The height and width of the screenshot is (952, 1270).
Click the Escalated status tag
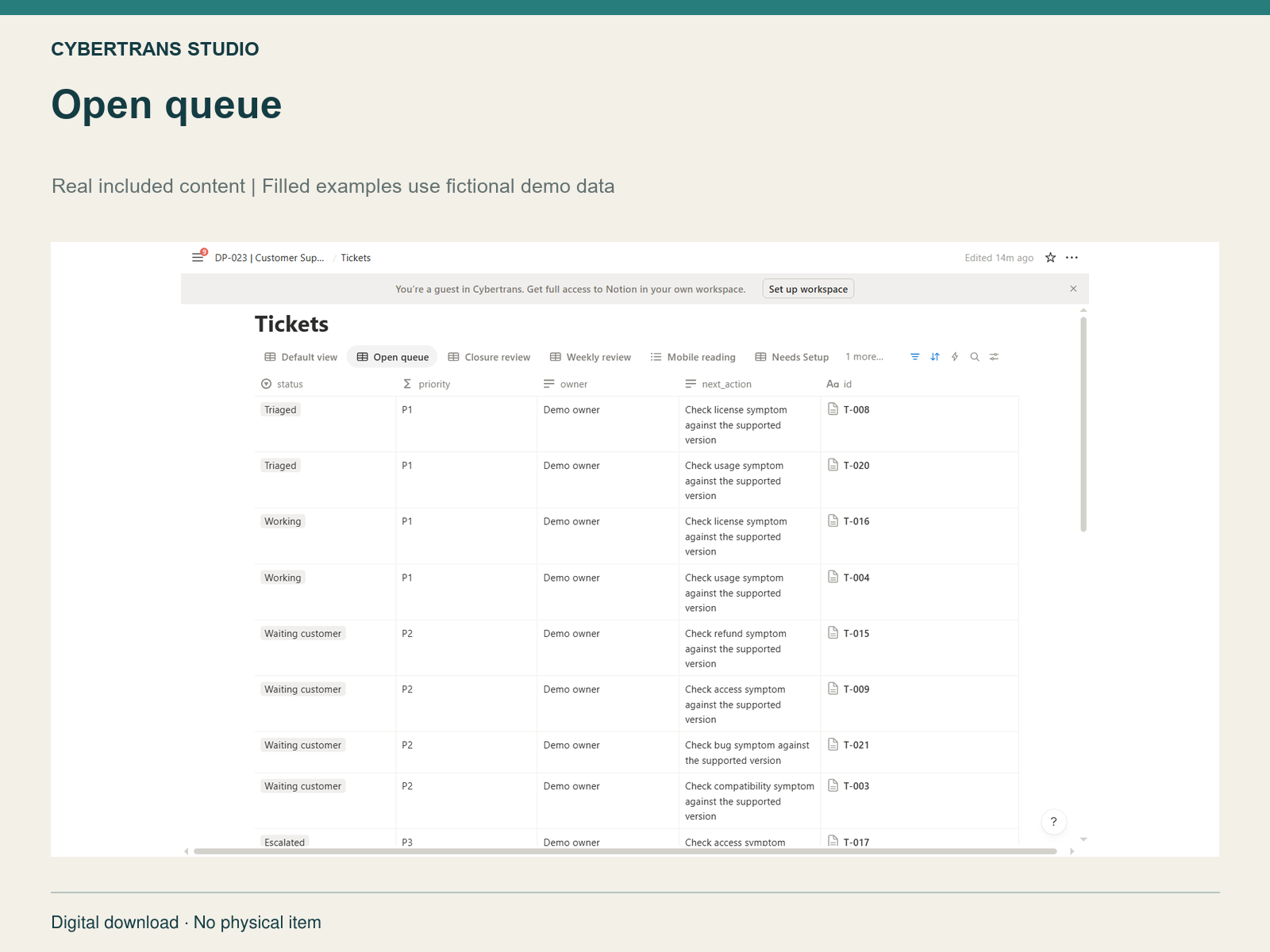tap(284, 842)
